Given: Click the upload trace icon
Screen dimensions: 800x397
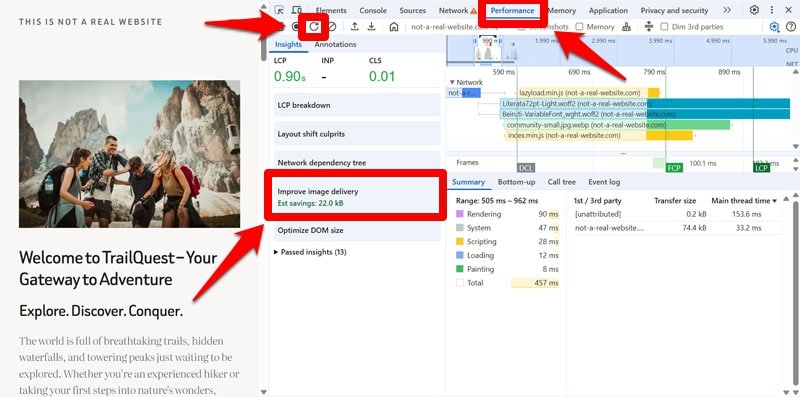Looking at the screenshot, I should coord(355,27).
